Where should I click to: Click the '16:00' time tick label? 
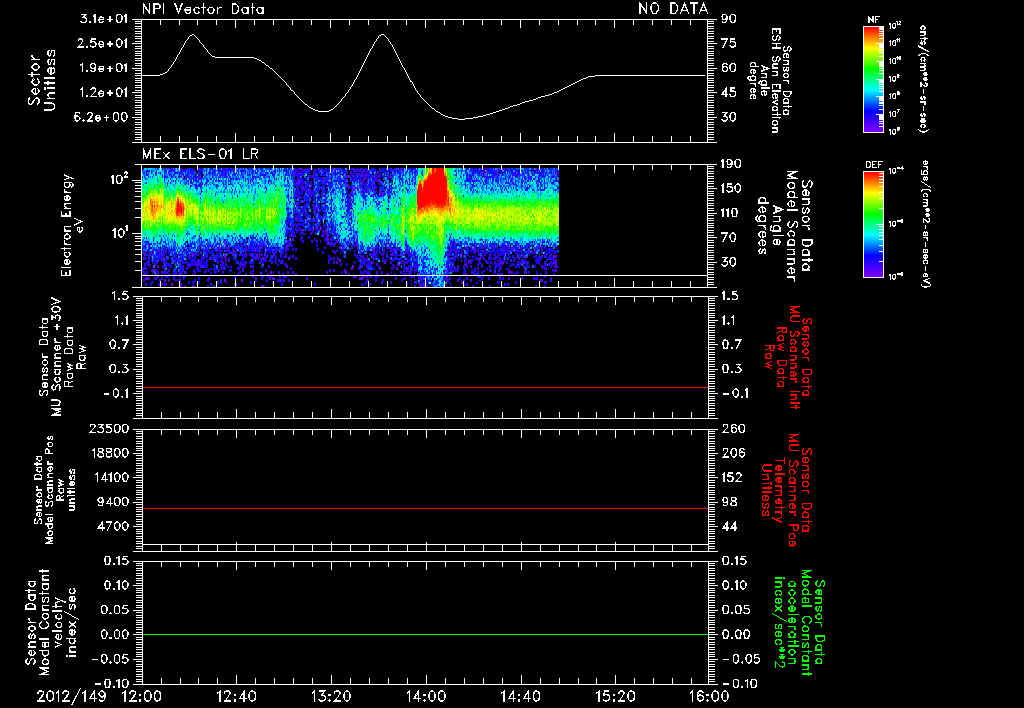(x=709, y=696)
